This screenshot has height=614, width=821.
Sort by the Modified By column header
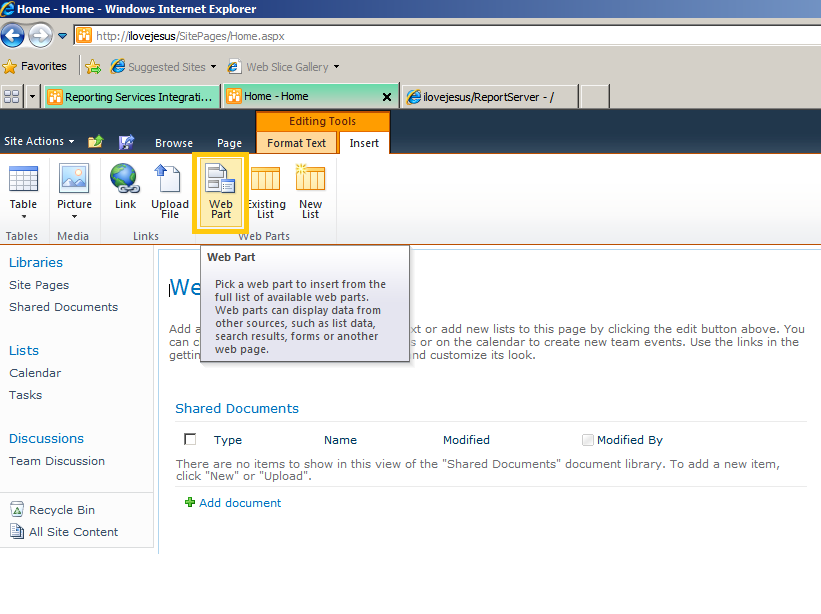[630, 440]
